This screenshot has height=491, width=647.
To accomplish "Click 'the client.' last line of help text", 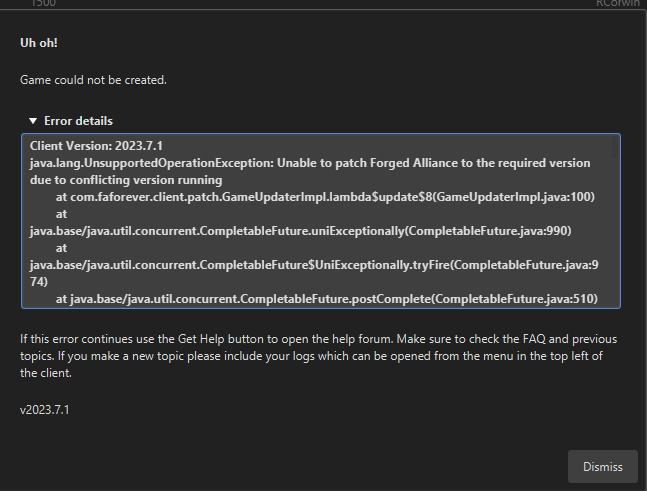I will click(46, 373).
